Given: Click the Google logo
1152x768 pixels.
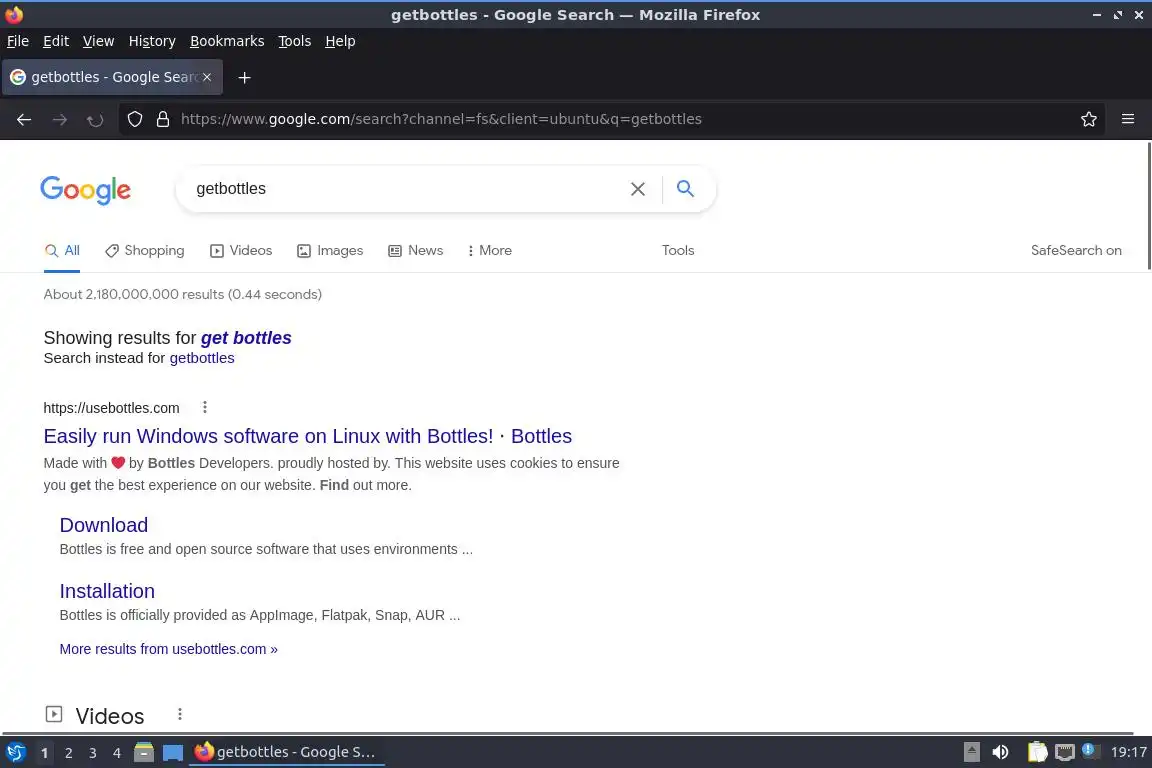Looking at the screenshot, I should [x=85, y=190].
